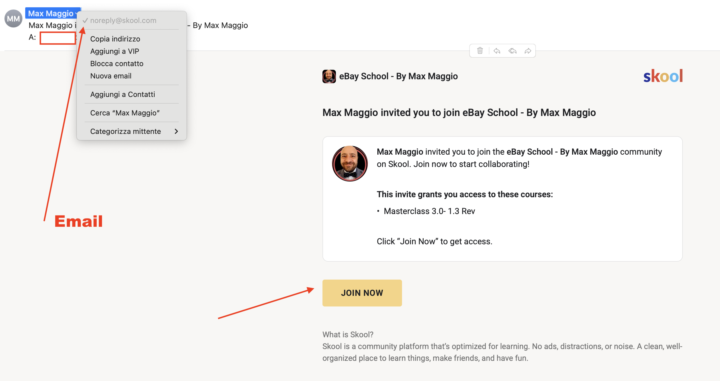Click the forward arrow icon
Screen dimensions: 720x381
[528, 51]
